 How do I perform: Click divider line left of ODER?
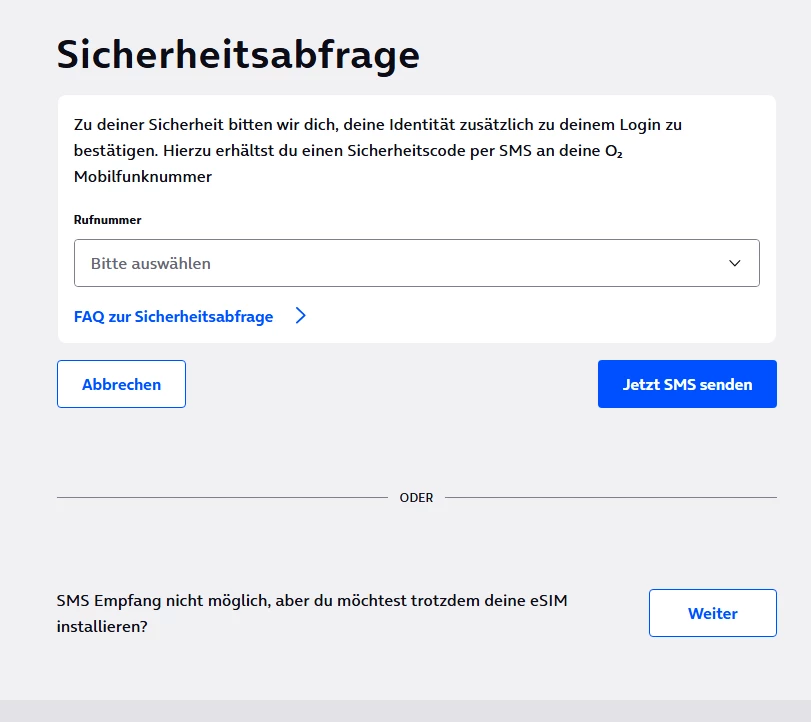point(220,497)
